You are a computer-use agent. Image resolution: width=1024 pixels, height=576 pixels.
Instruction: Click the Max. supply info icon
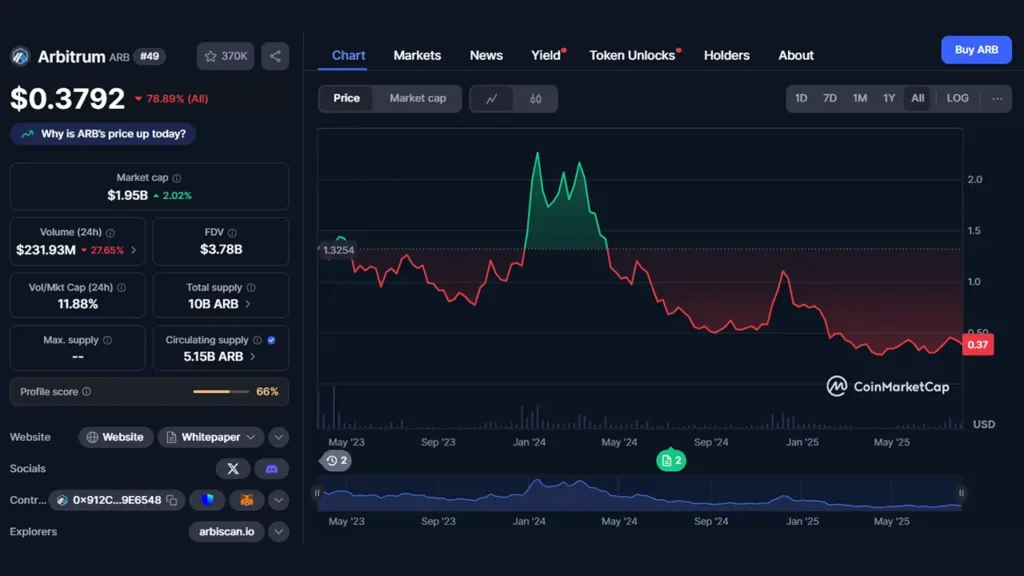(108, 340)
